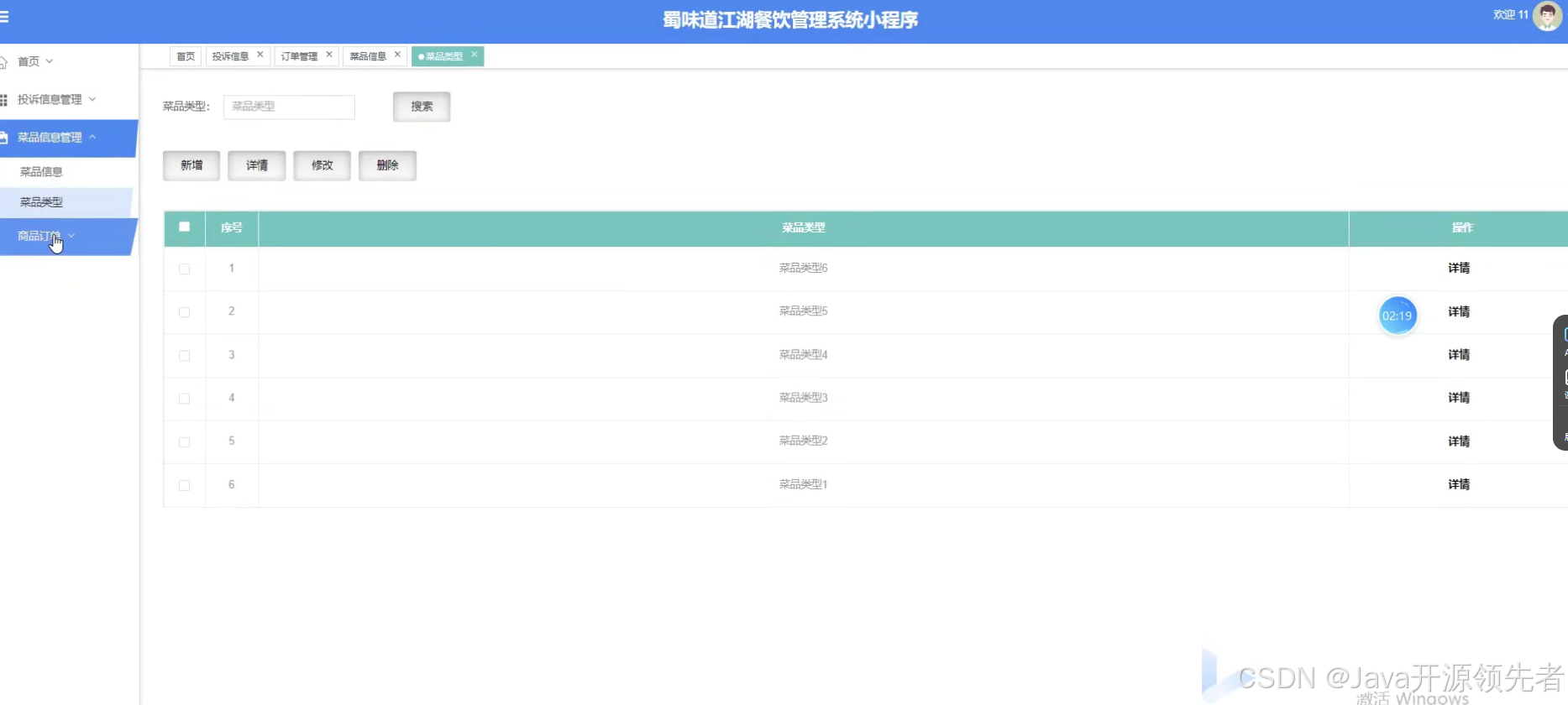Close the 菜品信息 tab

[398, 55]
